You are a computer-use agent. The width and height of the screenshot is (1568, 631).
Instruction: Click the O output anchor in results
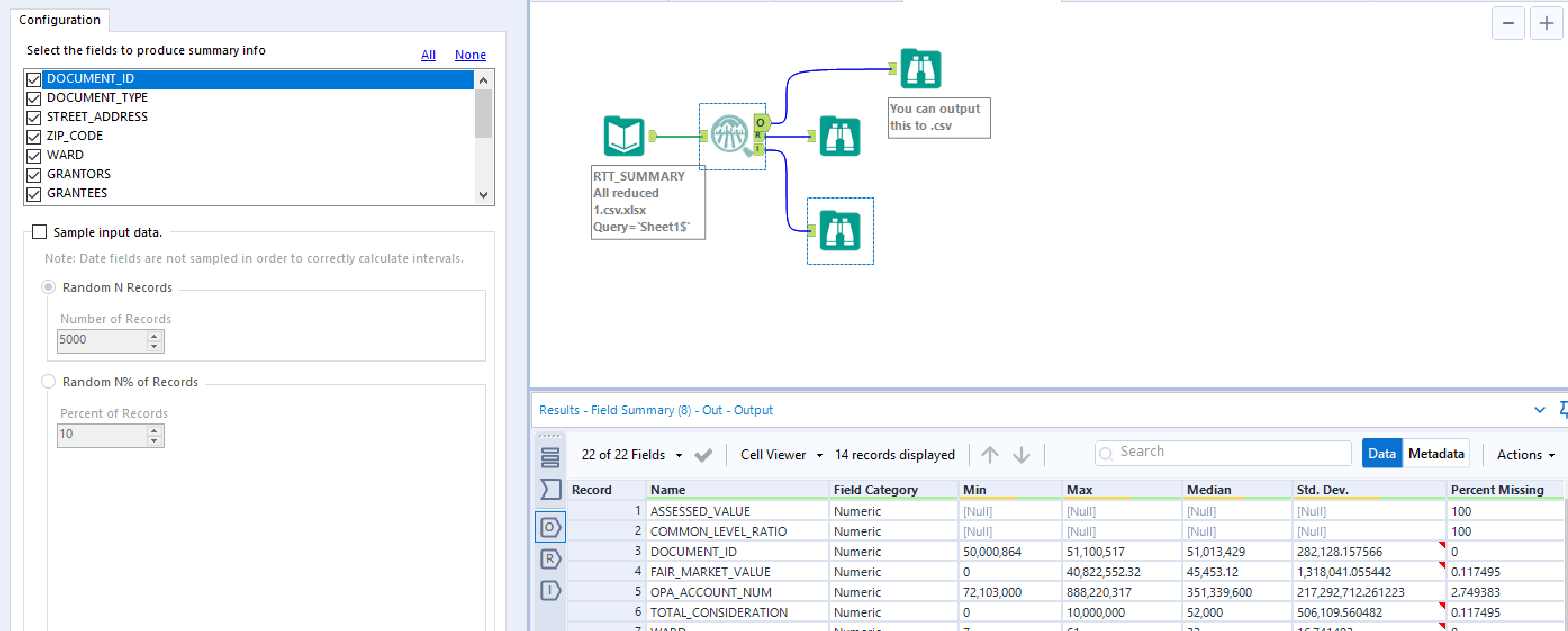click(x=550, y=528)
